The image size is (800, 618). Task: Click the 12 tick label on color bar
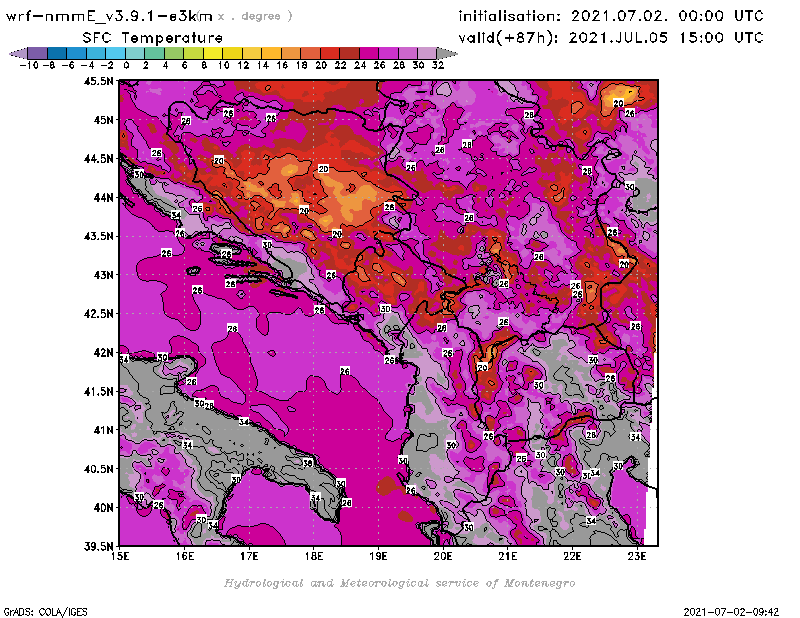243,65
